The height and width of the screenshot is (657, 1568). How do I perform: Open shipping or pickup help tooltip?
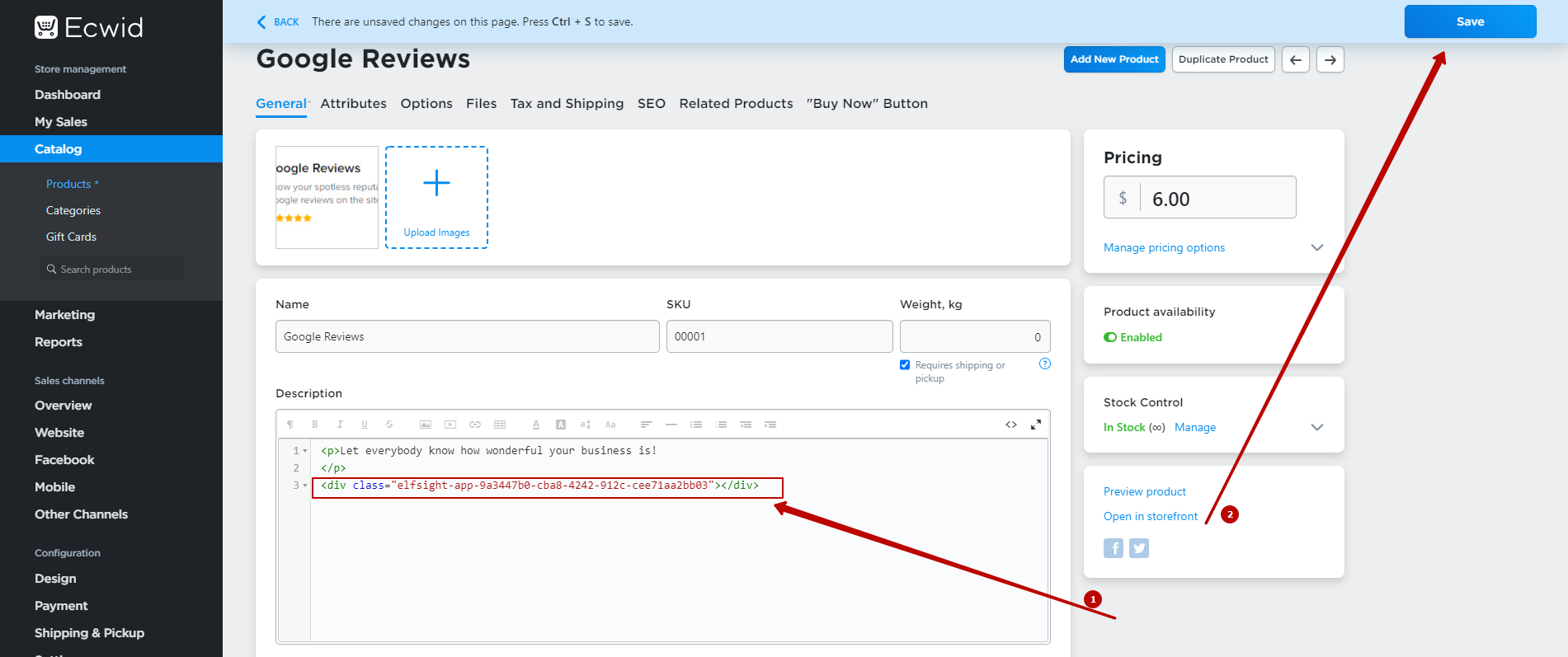[x=1045, y=364]
